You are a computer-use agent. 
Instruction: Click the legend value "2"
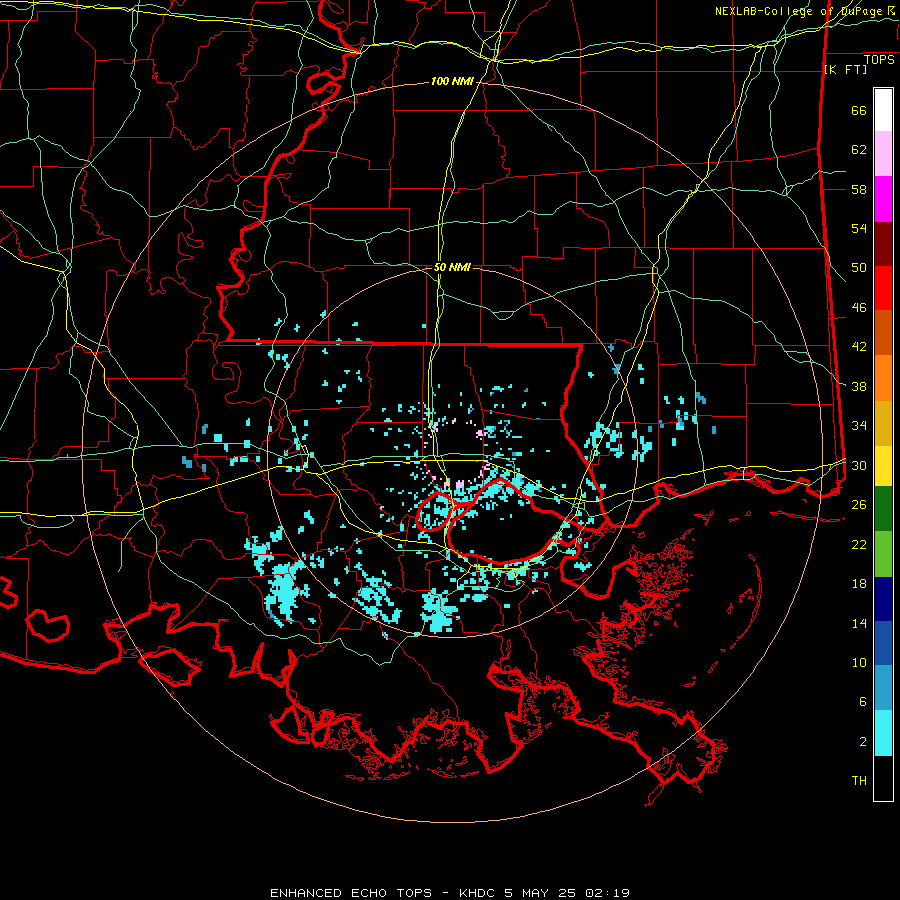(863, 742)
